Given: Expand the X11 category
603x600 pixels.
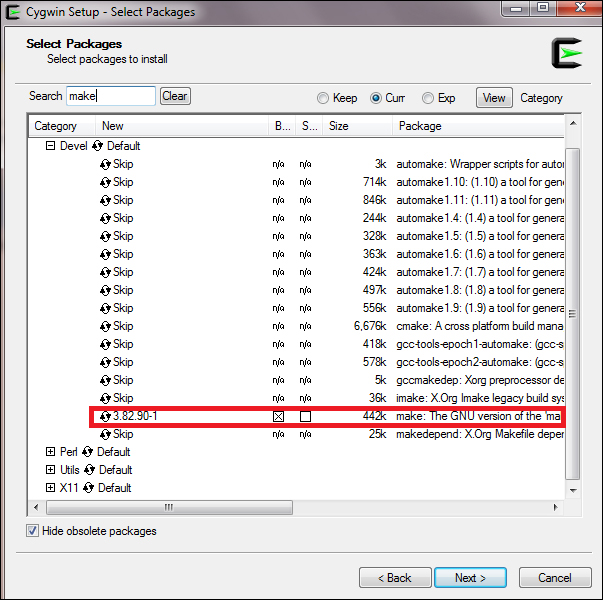Looking at the screenshot, I should pos(50,488).
